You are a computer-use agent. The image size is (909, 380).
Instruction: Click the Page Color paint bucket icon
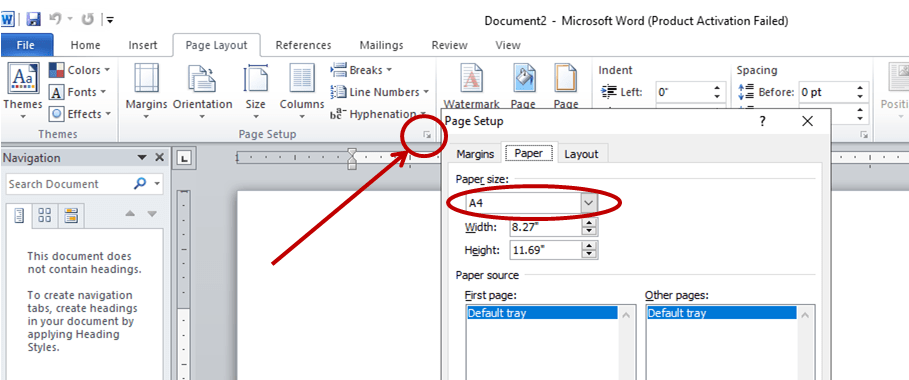(x=524, y=78)
